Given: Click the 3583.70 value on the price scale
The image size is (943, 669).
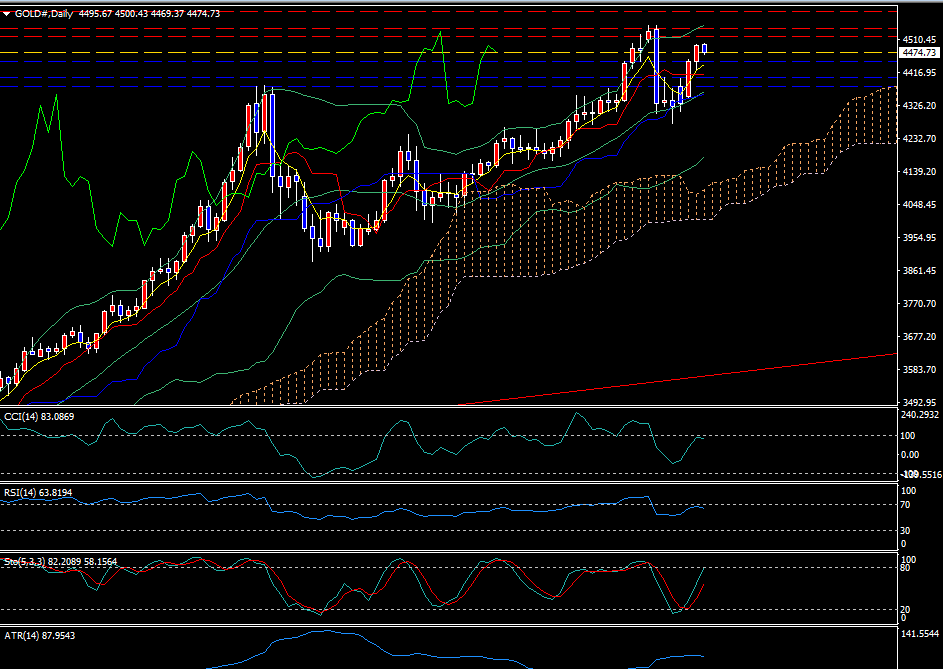Looking at the screenshot, I should point(917,370).
